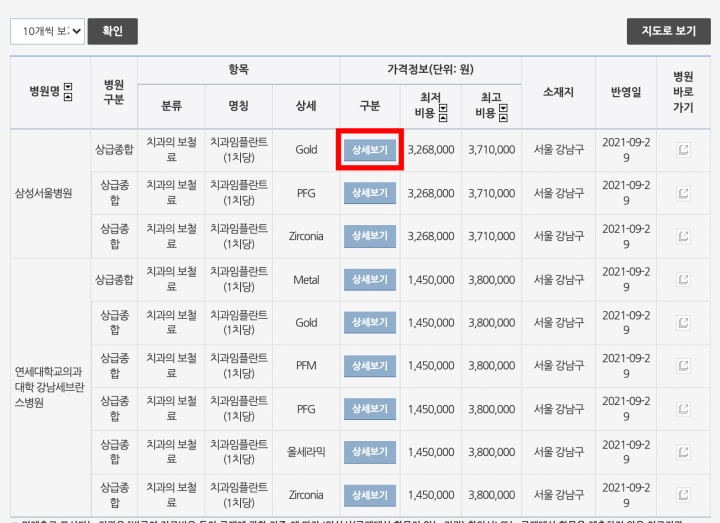This screenshot has height=523, width=720.
Task: Click the 명칭 column header
Action: (238, 106)
